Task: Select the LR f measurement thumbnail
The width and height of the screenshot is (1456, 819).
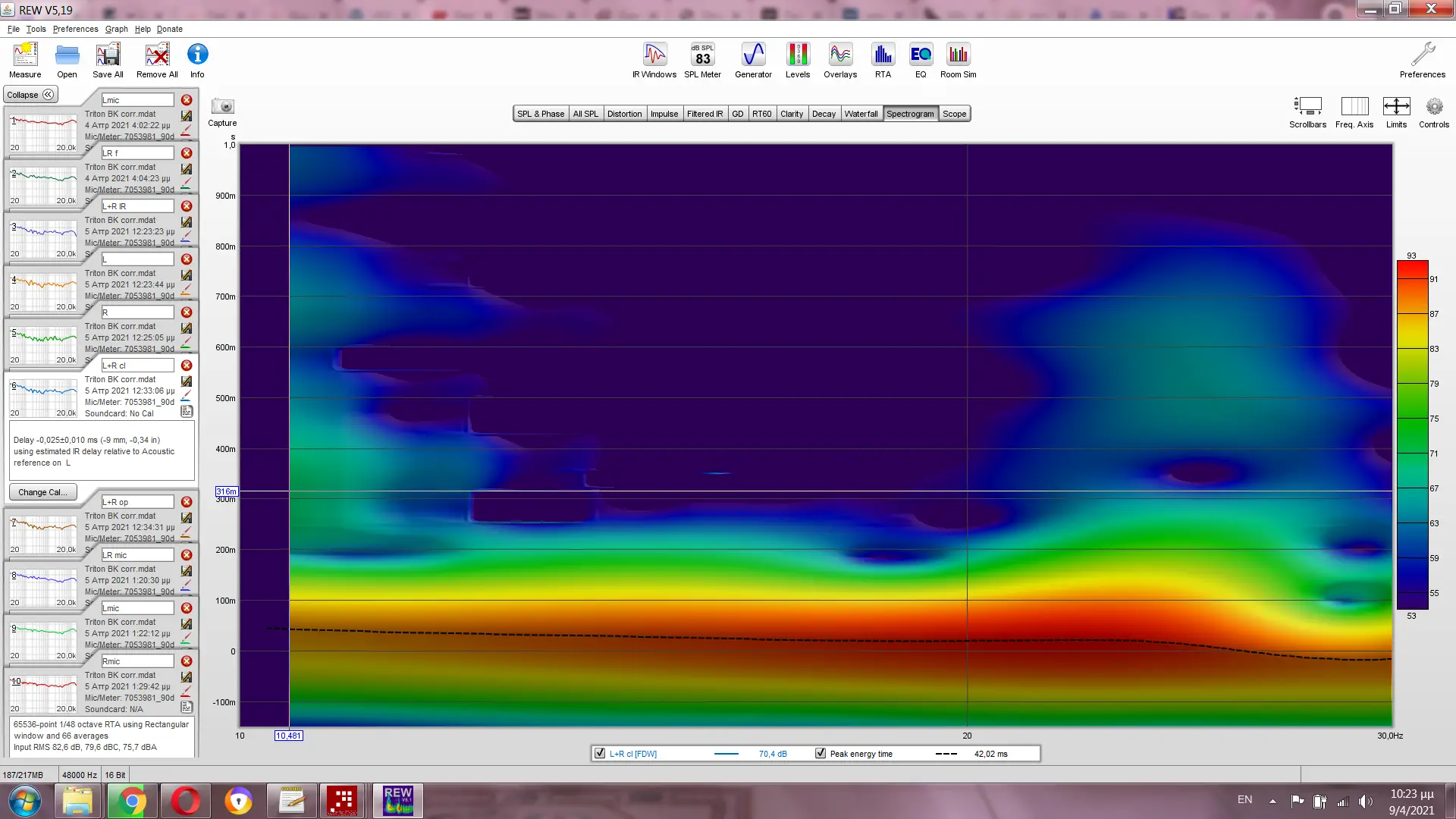Action: pyautogui.click(x=43, y=184)
